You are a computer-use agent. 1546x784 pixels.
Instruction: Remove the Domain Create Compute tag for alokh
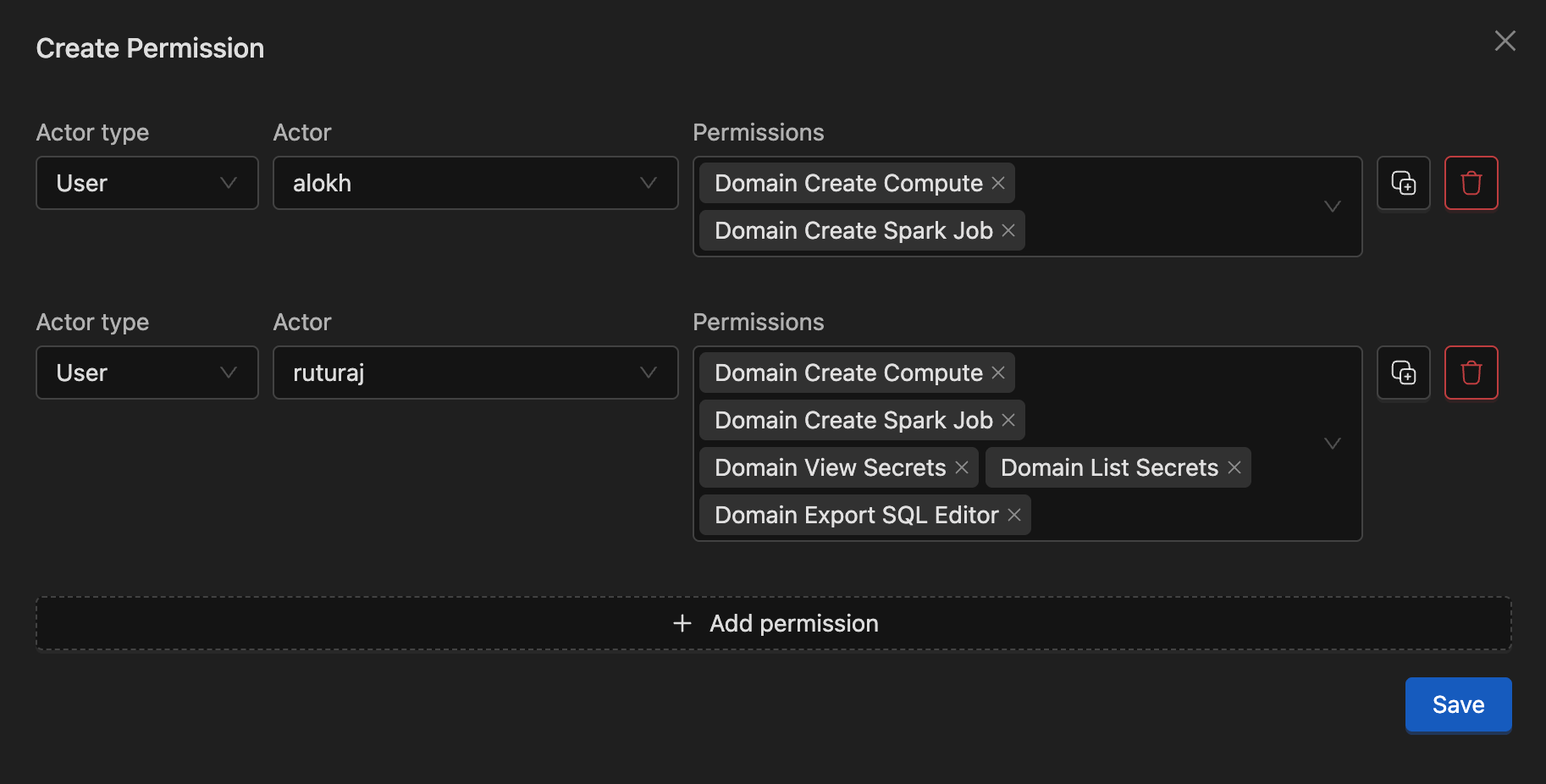[x=997, y=183]
